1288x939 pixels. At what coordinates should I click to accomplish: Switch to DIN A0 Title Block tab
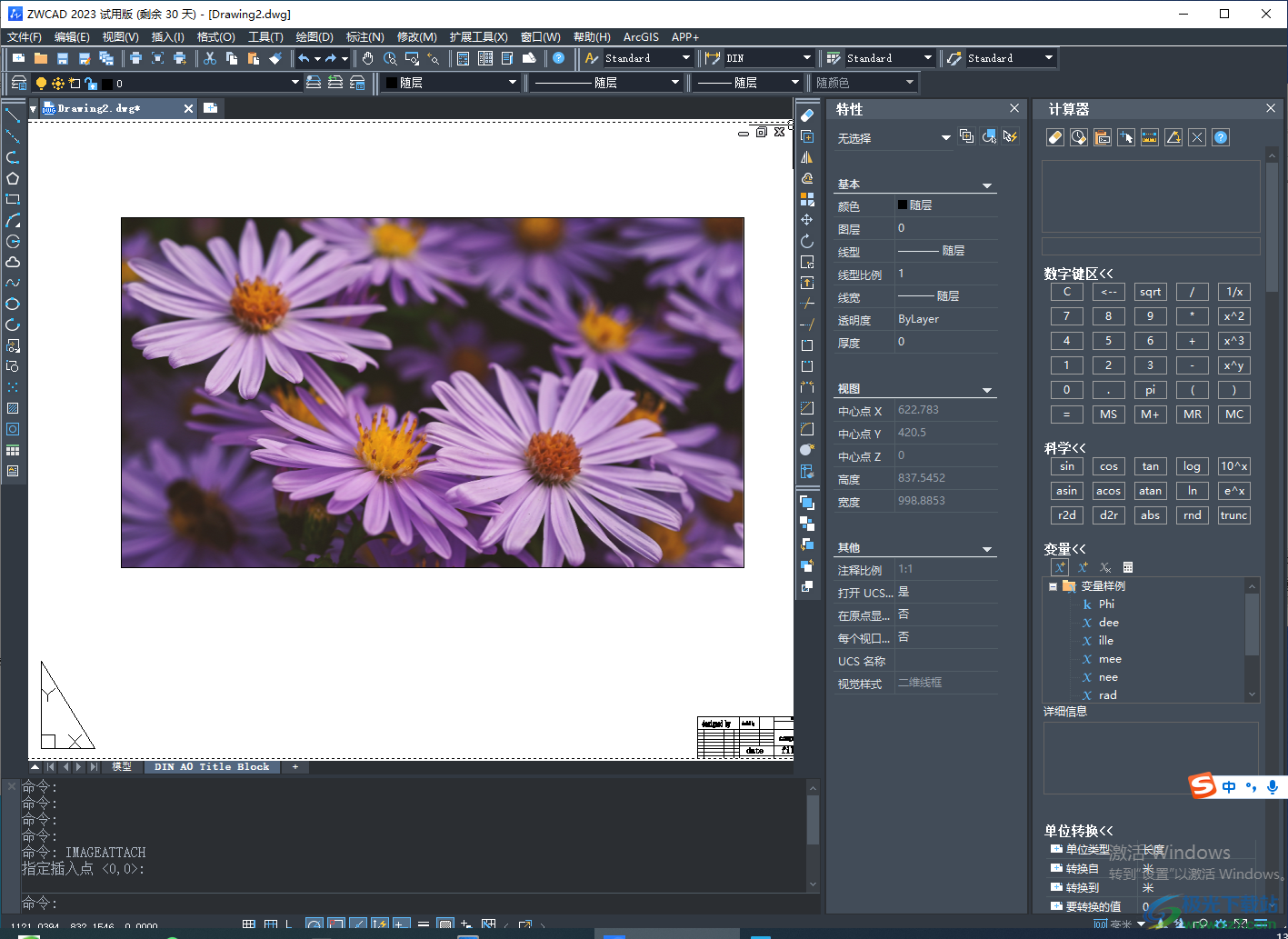coord(212,767)
